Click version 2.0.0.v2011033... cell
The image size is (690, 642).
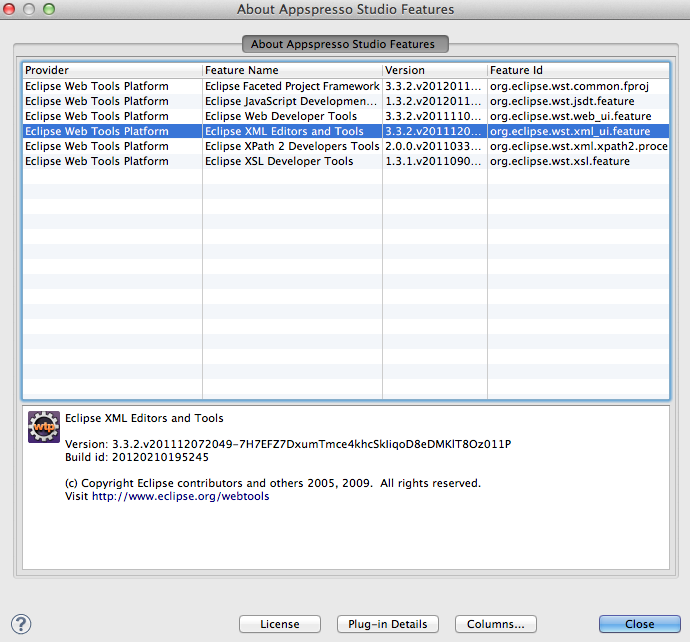coord(435,146)
